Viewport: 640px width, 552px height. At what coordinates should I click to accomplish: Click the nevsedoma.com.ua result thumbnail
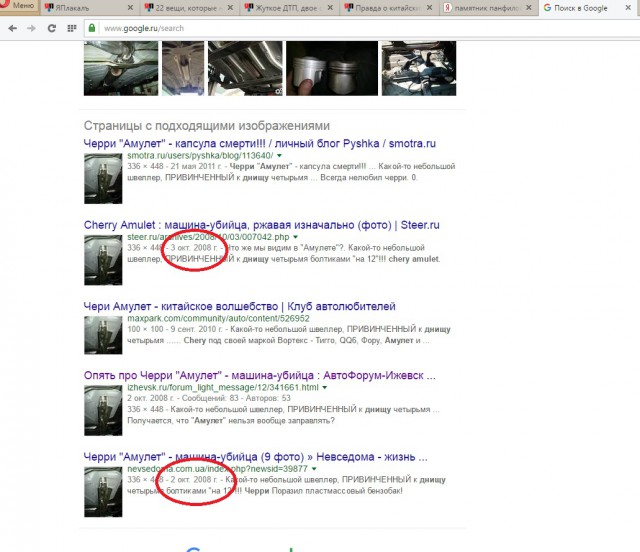103,492
